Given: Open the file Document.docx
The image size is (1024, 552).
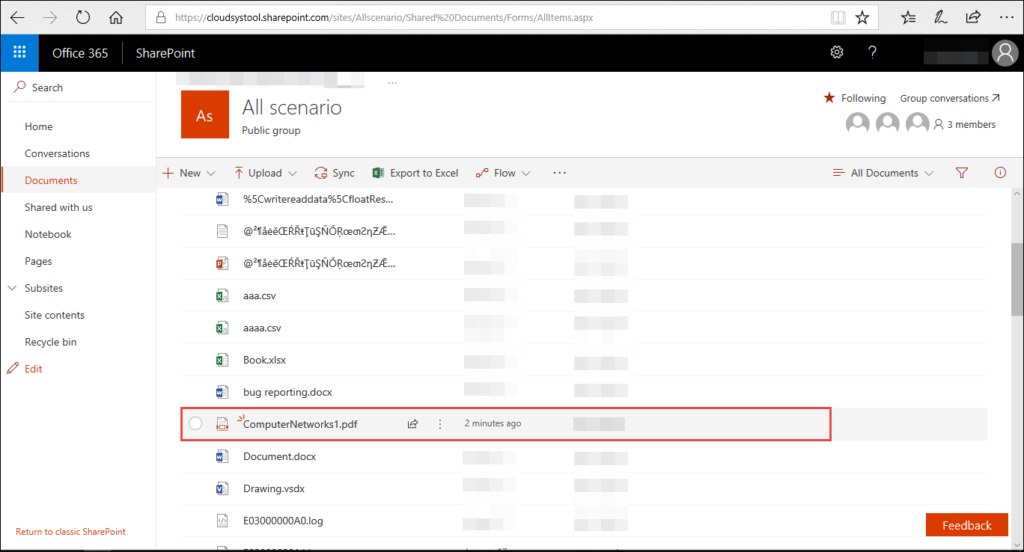Looking at the screenshot, I should tap(280, 457).
